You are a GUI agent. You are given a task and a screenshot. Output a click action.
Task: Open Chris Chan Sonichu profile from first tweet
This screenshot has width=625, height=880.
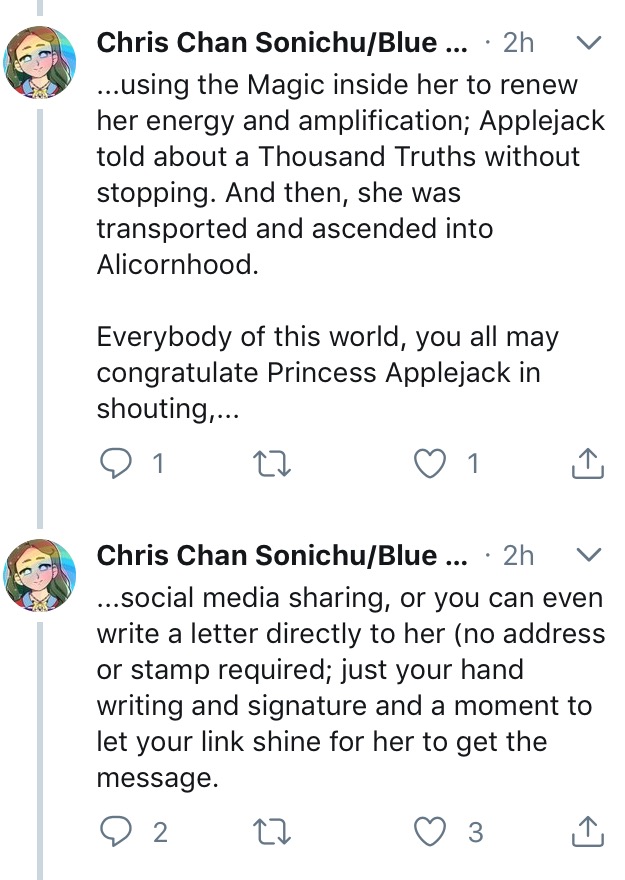click(282, 43)
